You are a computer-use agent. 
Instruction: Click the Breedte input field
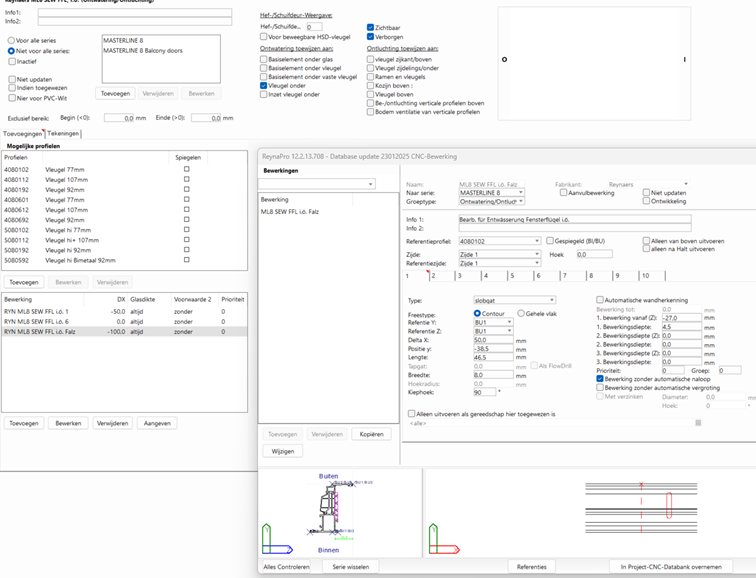pyautogui.click(x=493, y=375)
